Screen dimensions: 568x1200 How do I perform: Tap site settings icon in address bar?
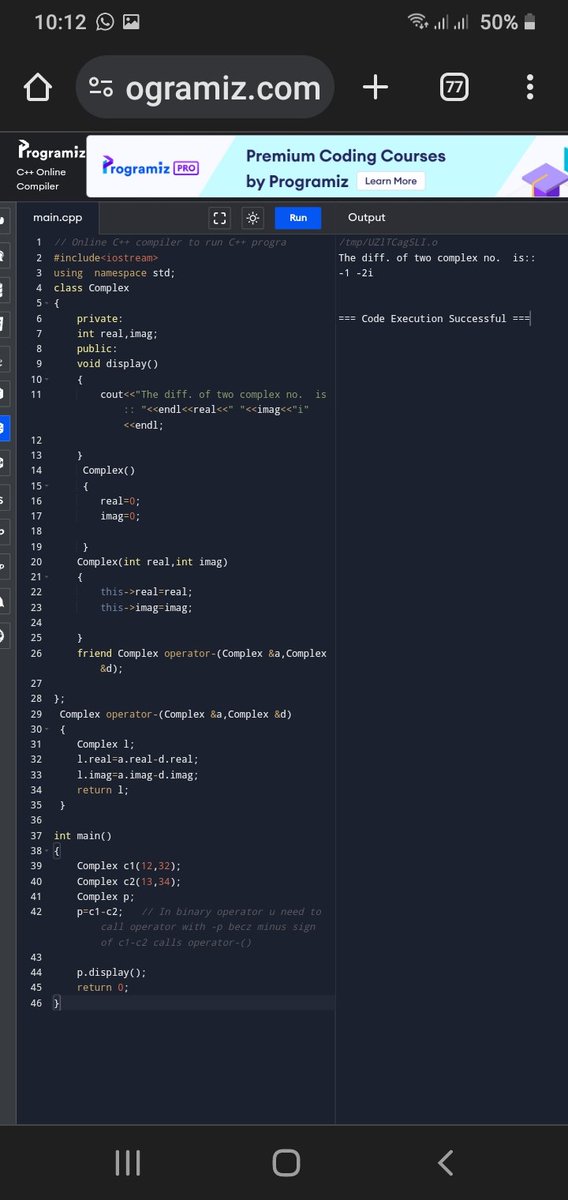101,88
